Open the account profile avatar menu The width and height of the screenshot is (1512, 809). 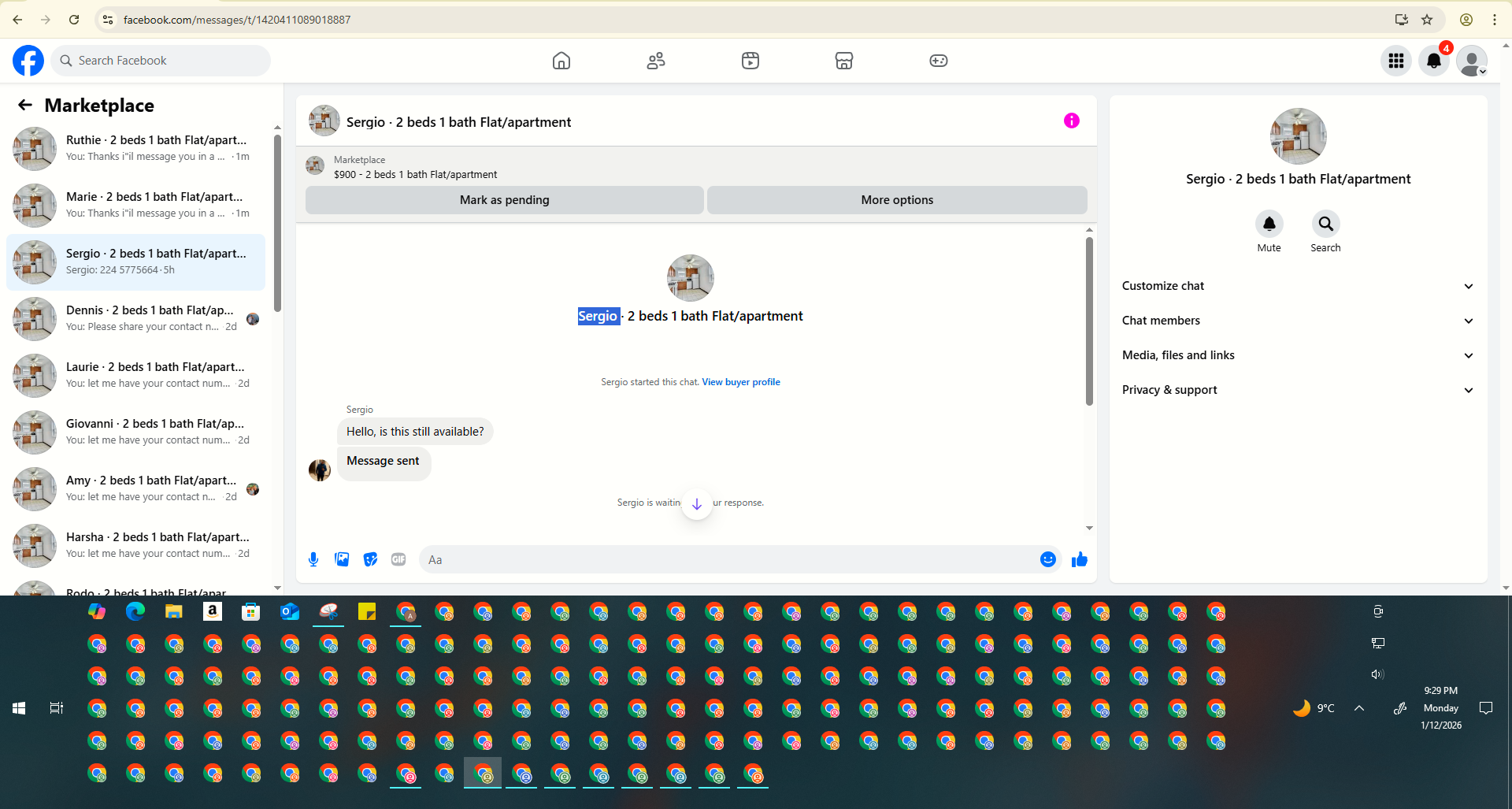pyautogui.click(x=1471, y=61)
